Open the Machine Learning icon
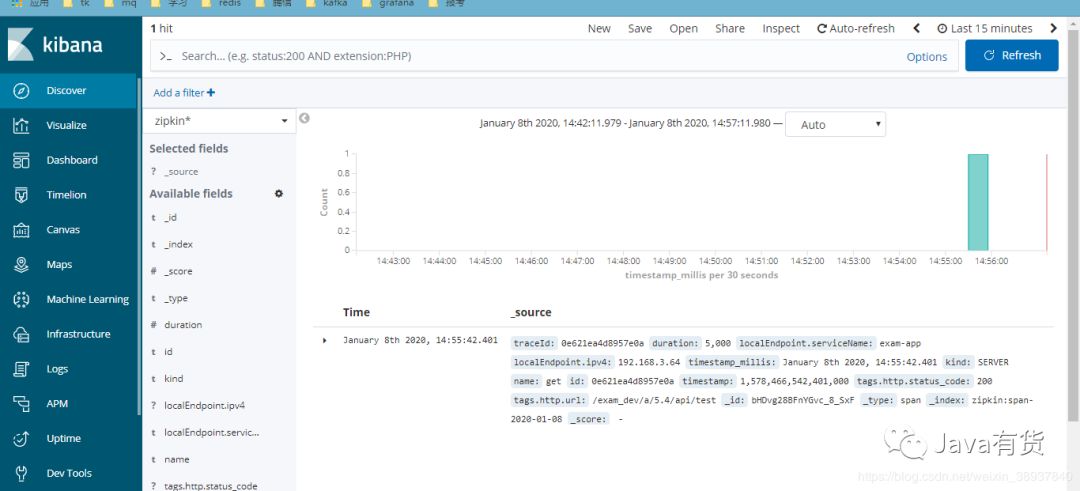This screenshot has width=1080, height=491. tap(21, 300)
